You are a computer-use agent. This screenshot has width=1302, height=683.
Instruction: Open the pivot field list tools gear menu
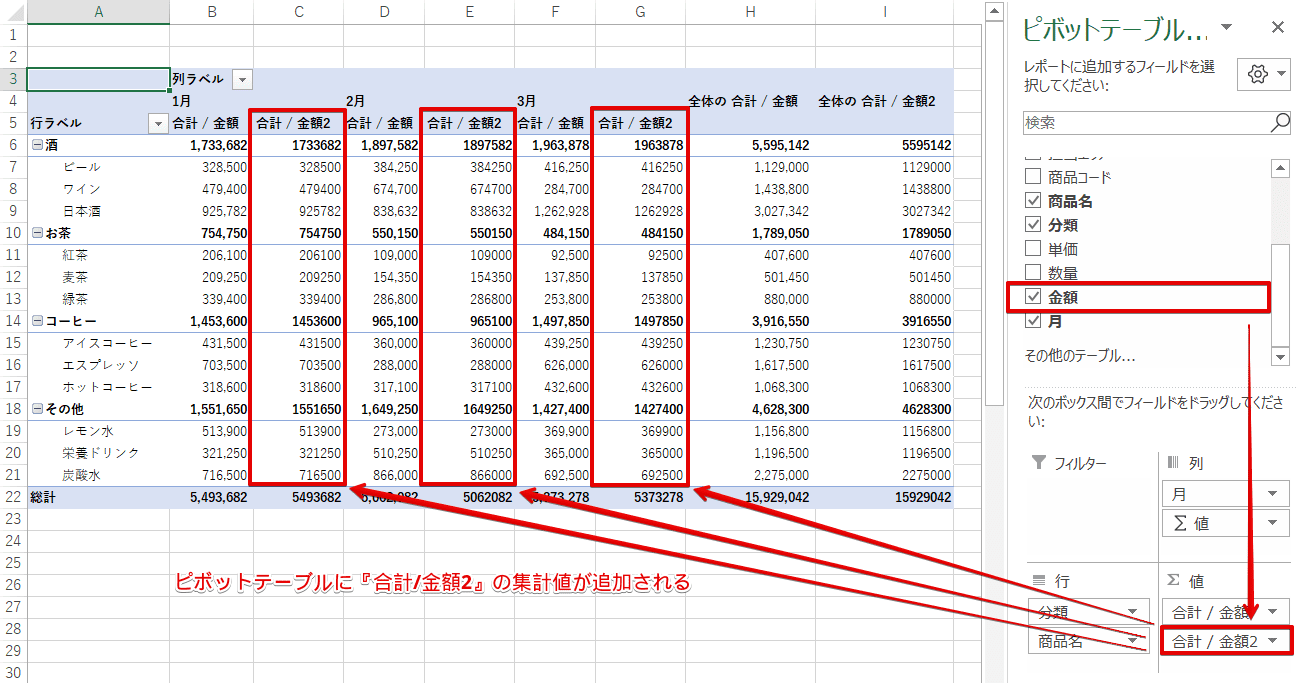[1263, 74]
